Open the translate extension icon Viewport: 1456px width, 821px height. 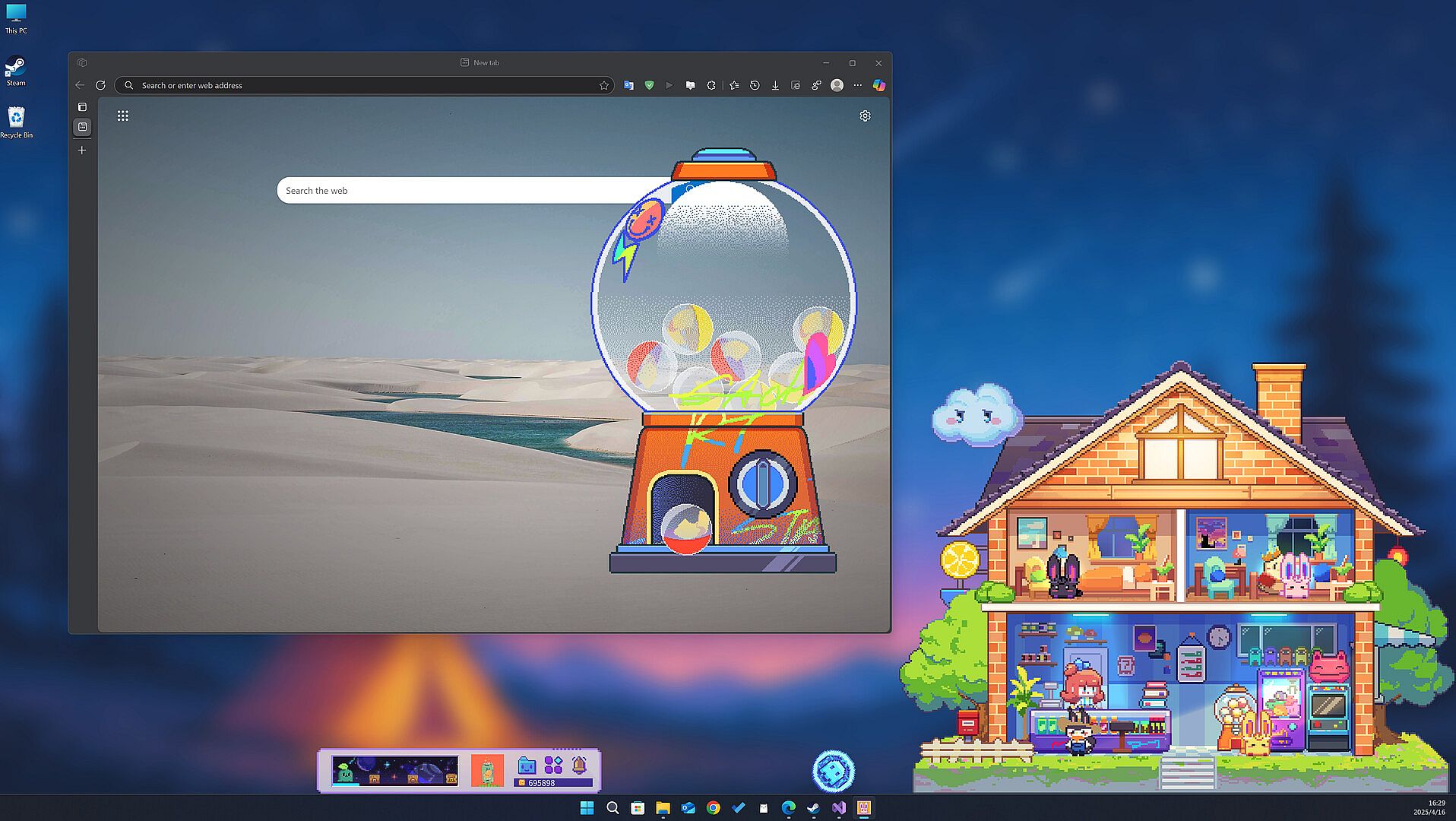click(x=628, y=85)
